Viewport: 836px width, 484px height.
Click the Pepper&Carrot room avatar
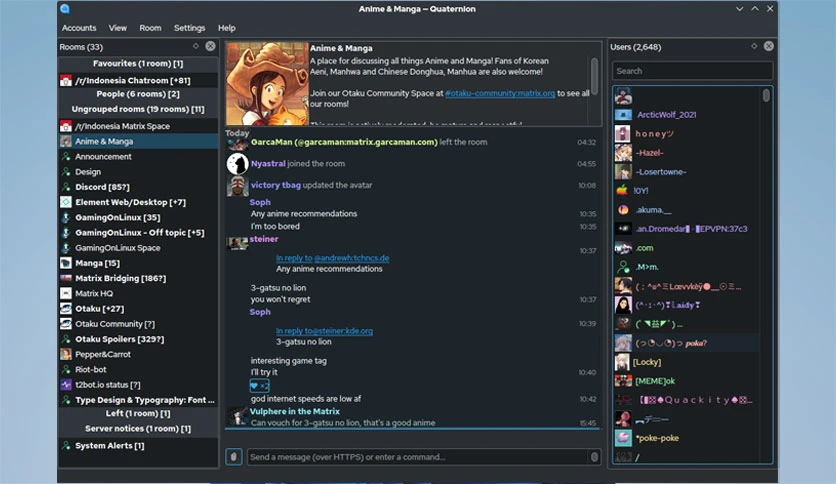[66, 354]
